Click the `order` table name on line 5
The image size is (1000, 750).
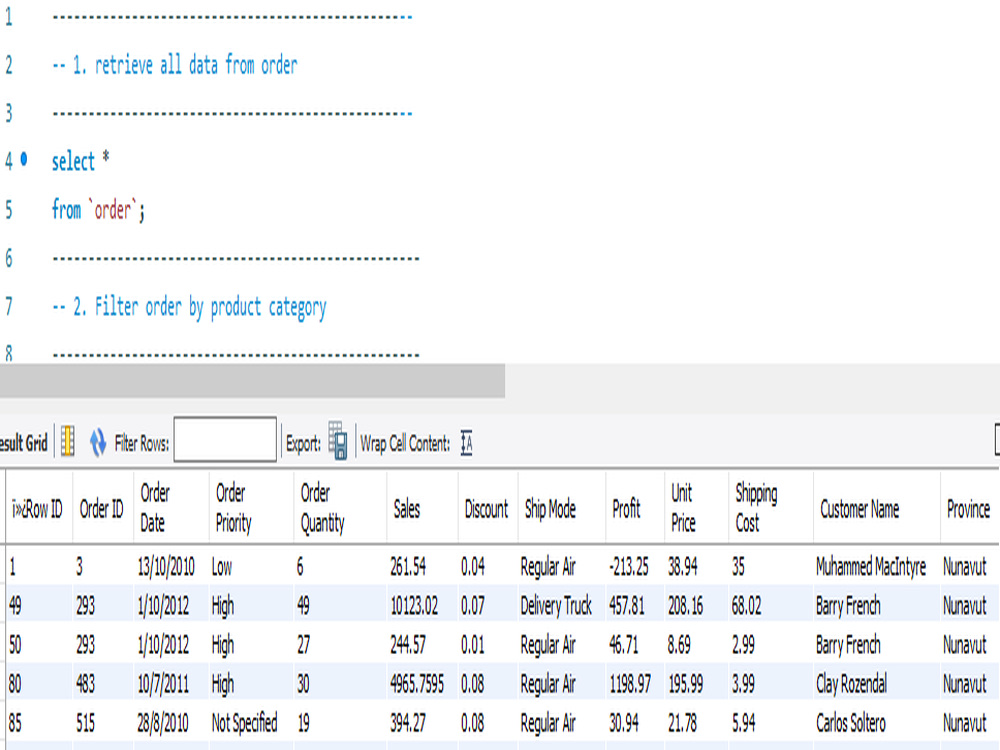point(113,209)
